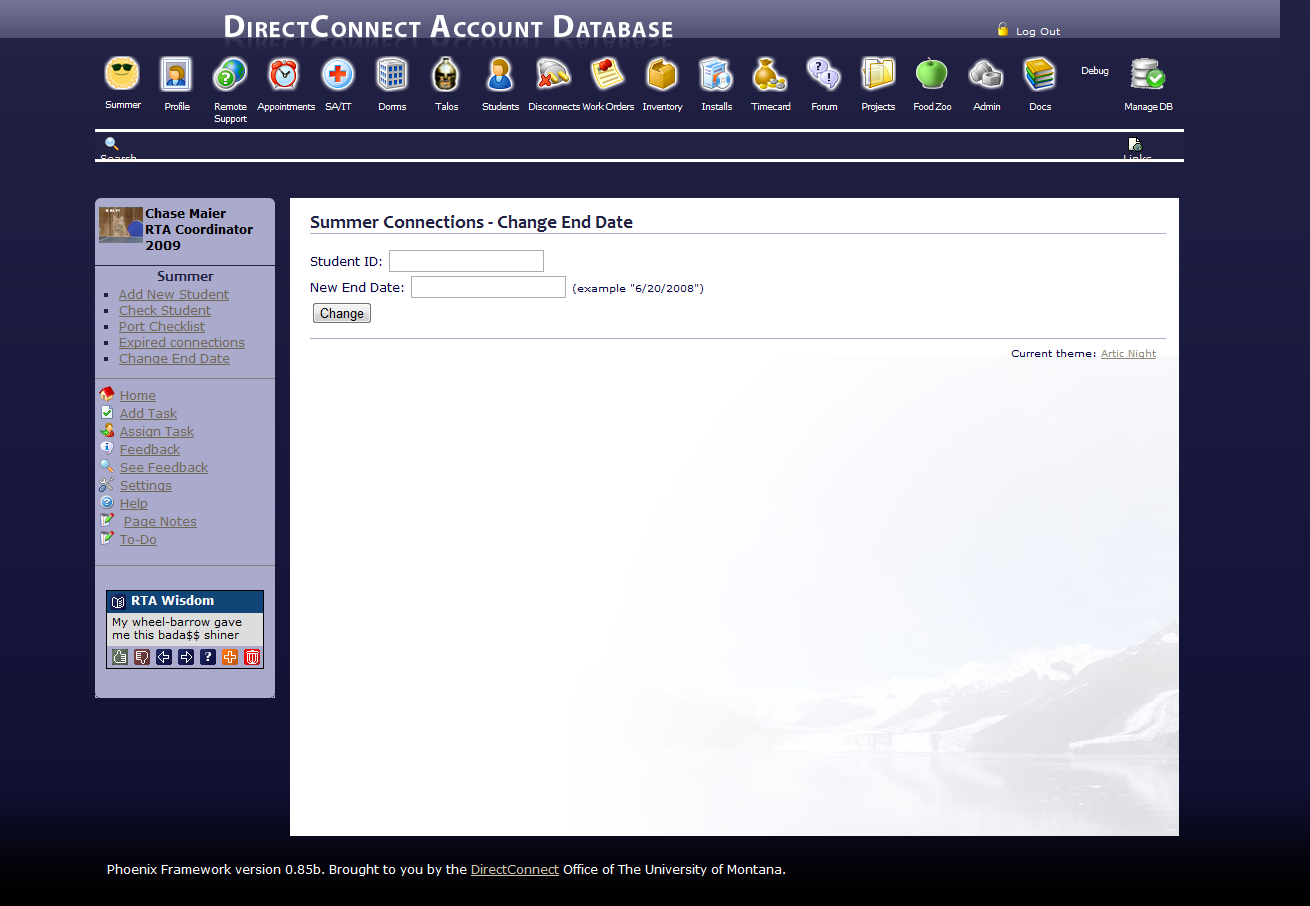Open the Summer module icon

coord(122,73)
